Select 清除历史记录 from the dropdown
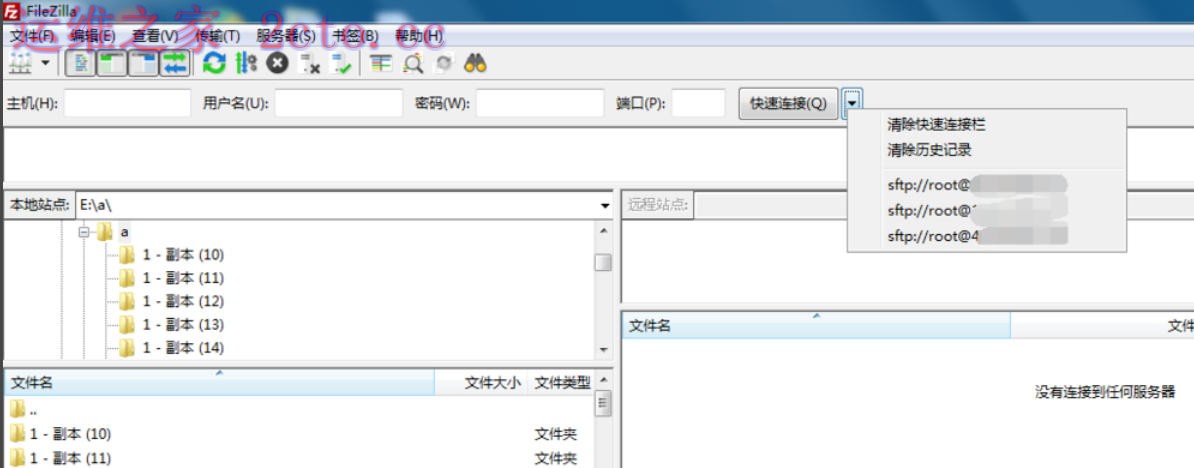The image size is (1194, 468). pyautogui.click(x=929, y=150)
